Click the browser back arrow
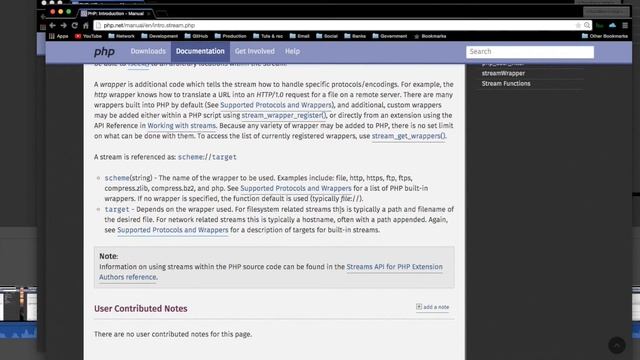This screenshot has height=360, width=640. coord(52,25)
